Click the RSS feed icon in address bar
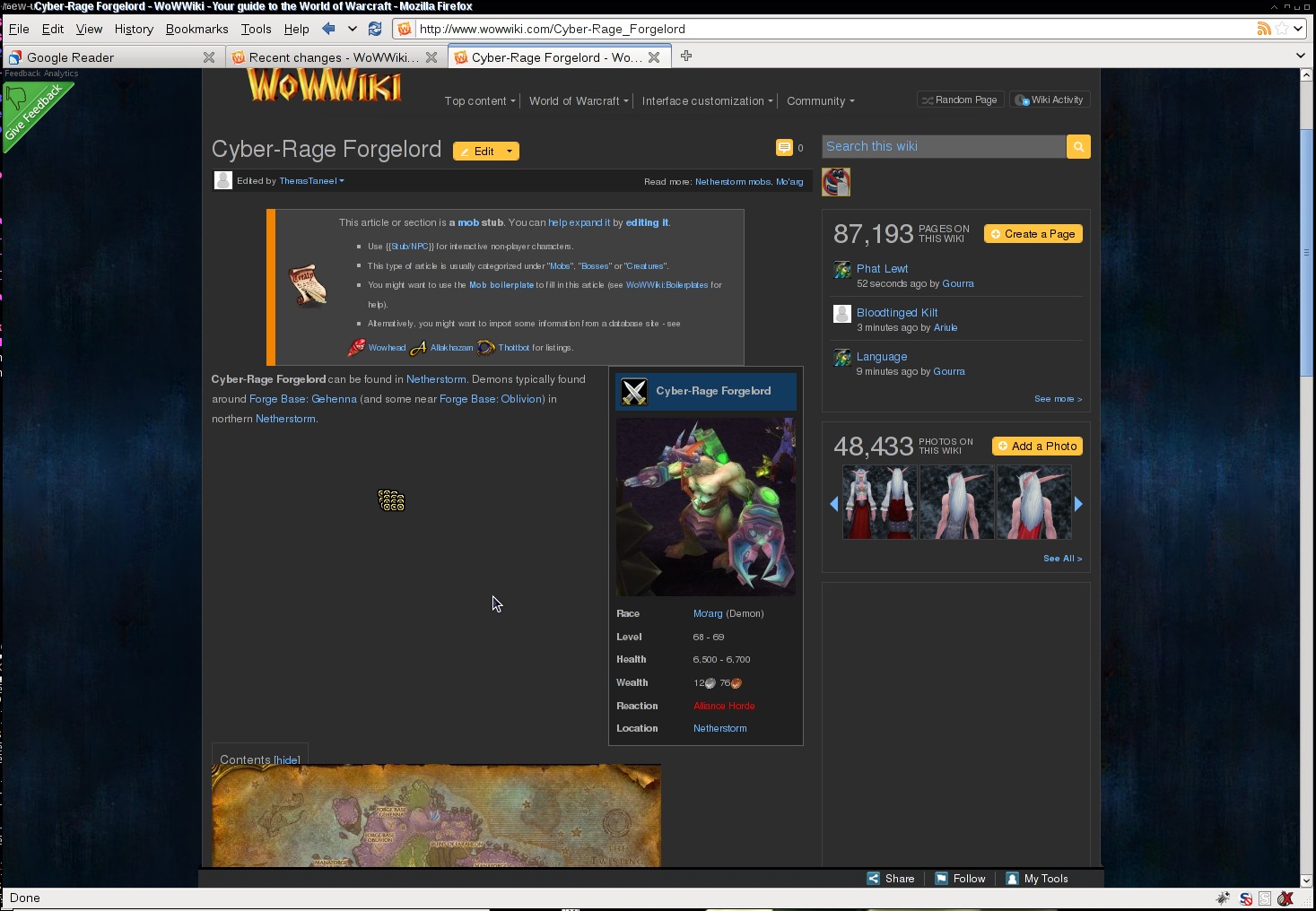 point(1264,29)
